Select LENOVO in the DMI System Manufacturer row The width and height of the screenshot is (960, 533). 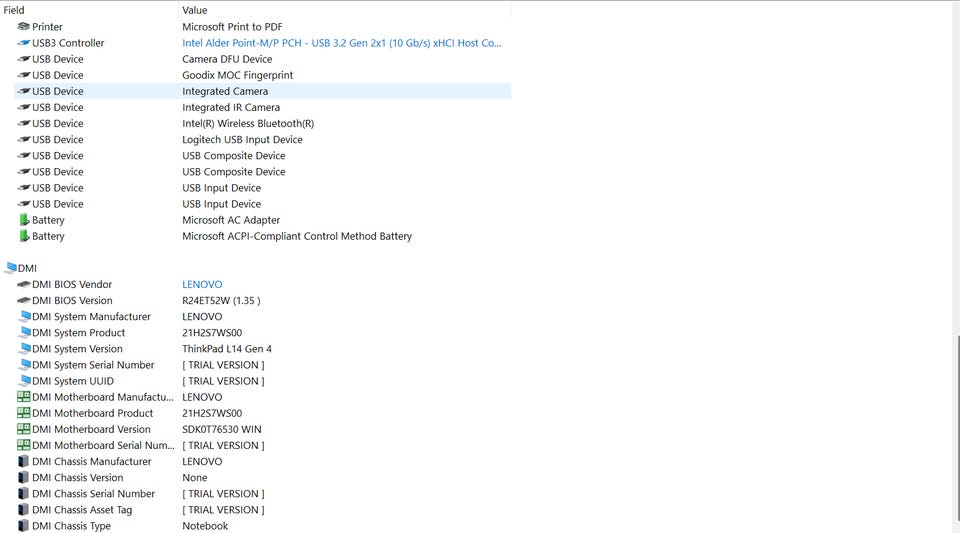(202, 316)
